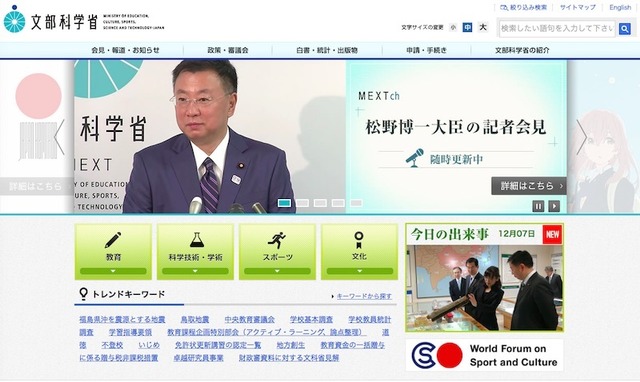Go to previous slide with left arrow
Screen dimensions: 640x382
coord(60,137)
